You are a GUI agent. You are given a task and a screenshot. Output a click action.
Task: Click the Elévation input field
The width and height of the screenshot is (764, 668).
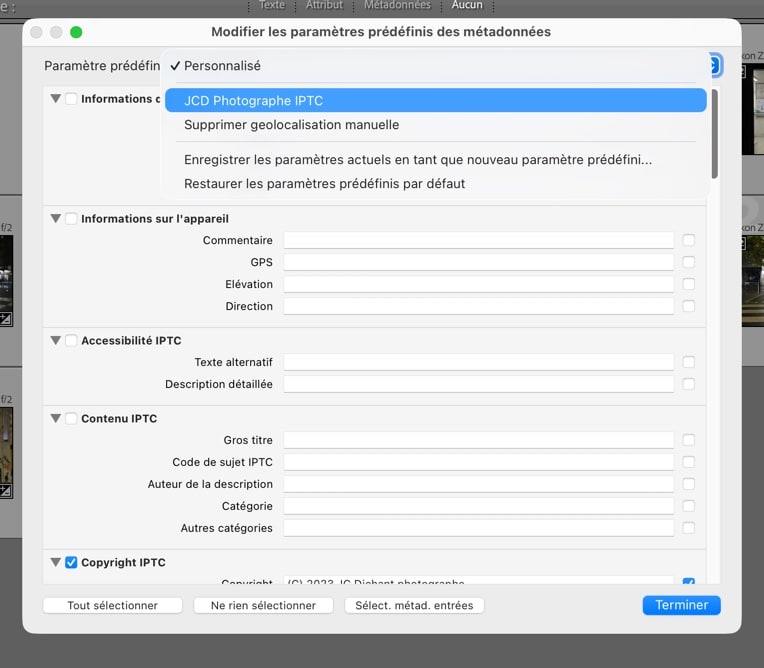tap(478, 284)
